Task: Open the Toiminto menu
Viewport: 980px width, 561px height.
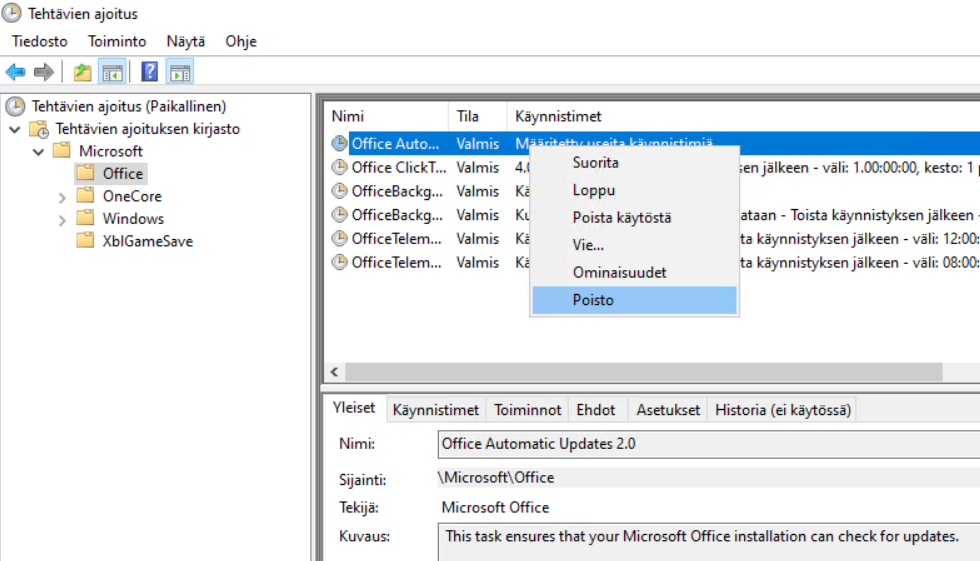Action: click(x=117, y=41)
